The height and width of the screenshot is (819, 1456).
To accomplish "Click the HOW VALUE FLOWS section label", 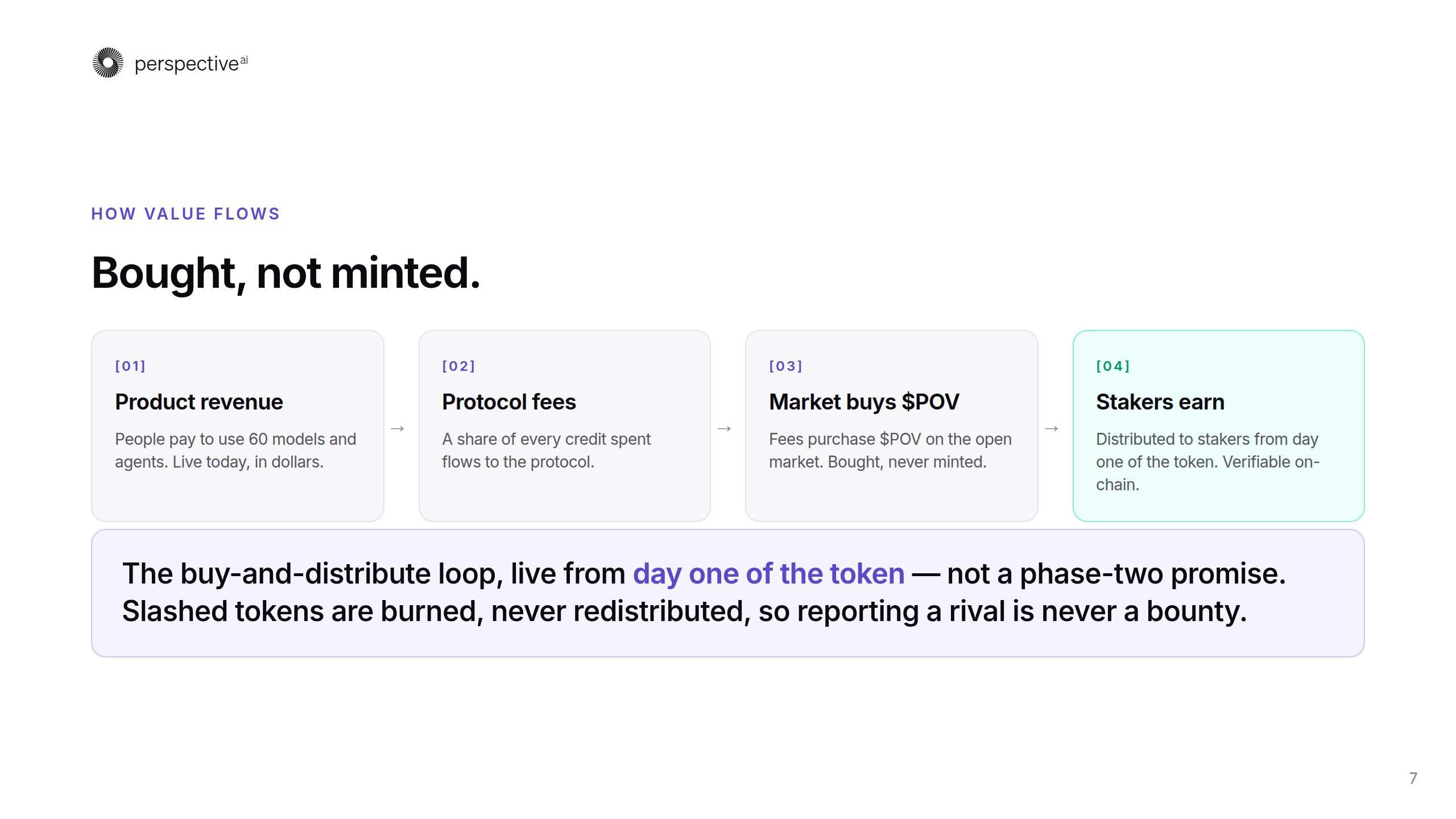I will tap(185, 214).
